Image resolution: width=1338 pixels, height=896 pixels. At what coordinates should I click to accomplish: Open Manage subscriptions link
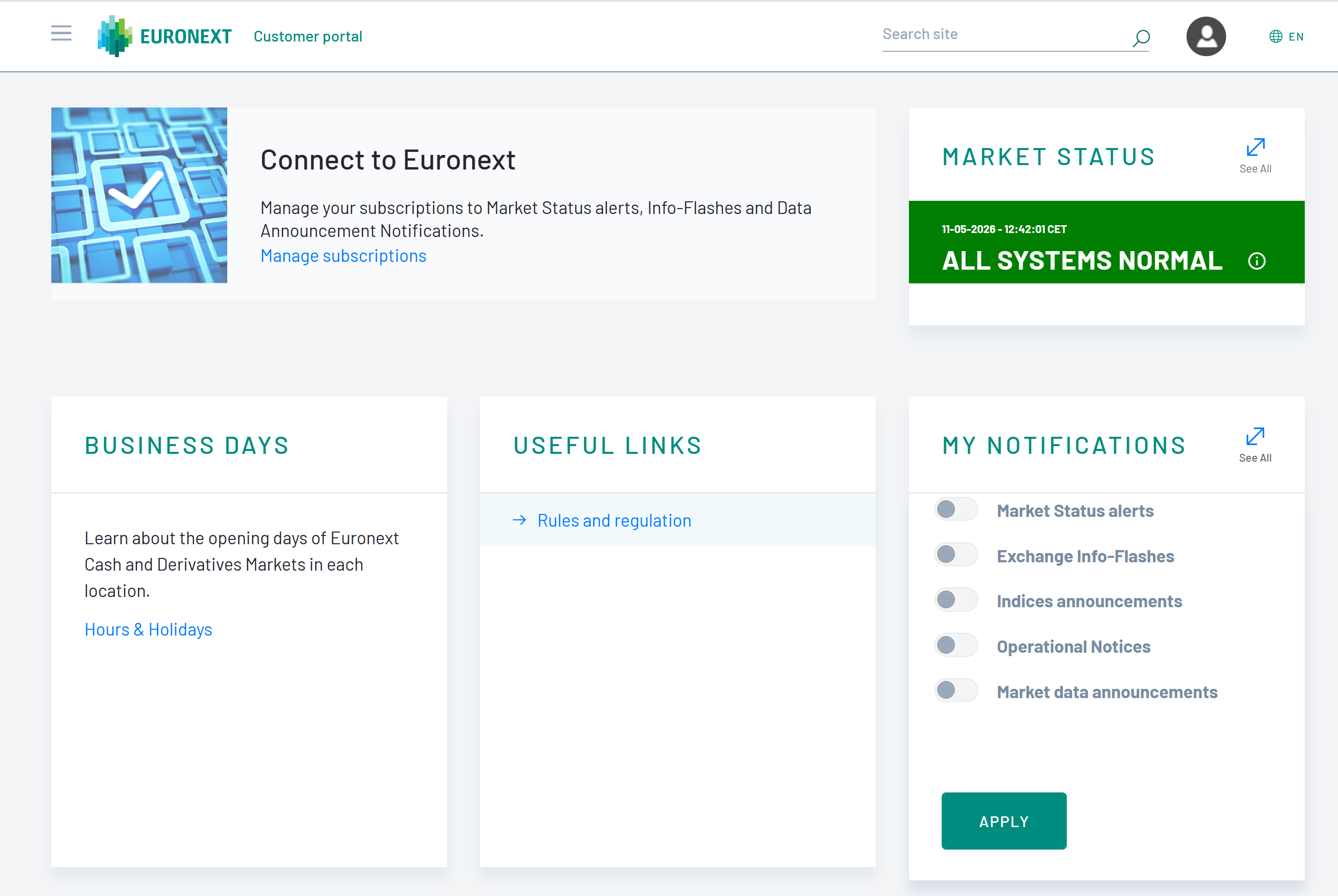coord(344,256)
